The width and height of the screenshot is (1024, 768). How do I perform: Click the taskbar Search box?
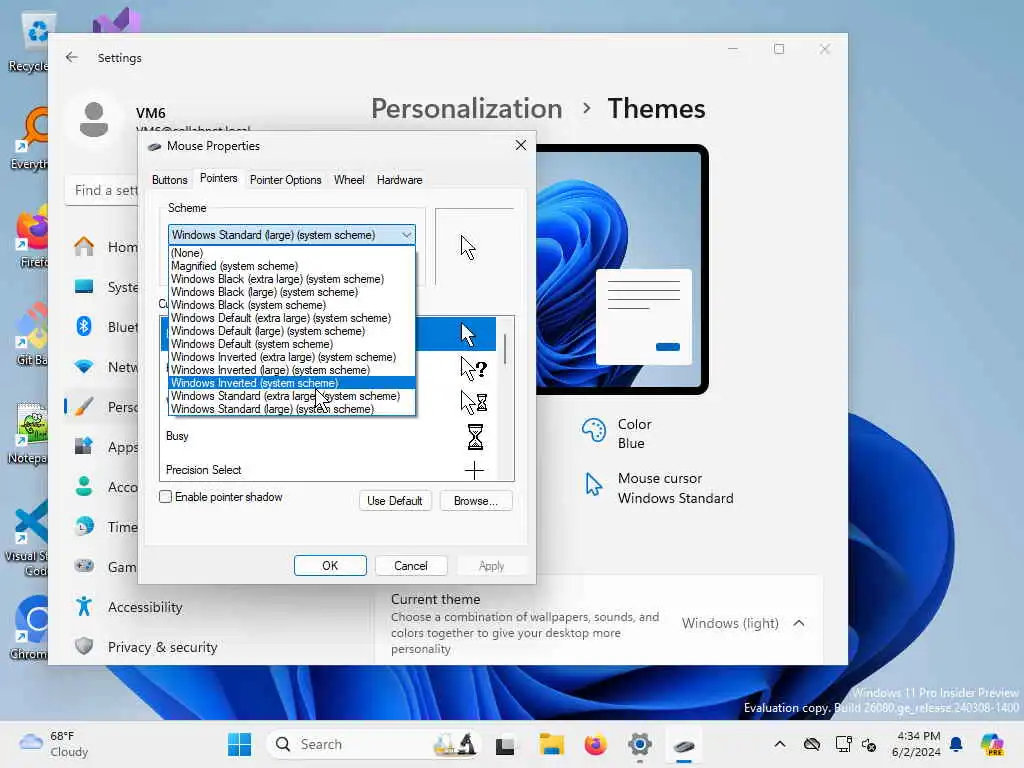(373, 744)
